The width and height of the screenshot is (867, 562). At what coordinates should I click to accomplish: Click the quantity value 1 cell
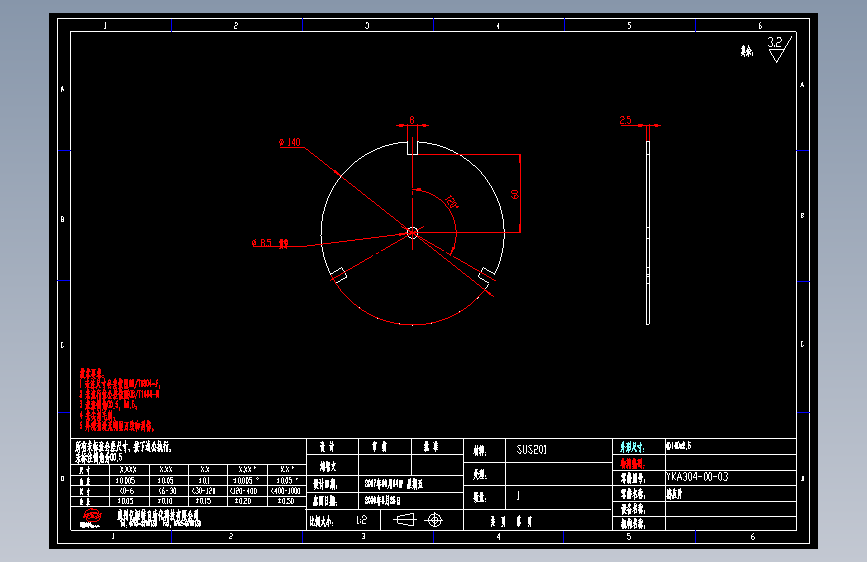click(558, 496)
